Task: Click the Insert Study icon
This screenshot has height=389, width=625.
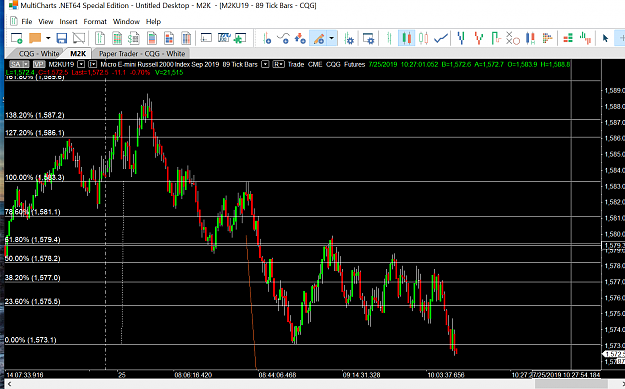Action: (283, 38)
